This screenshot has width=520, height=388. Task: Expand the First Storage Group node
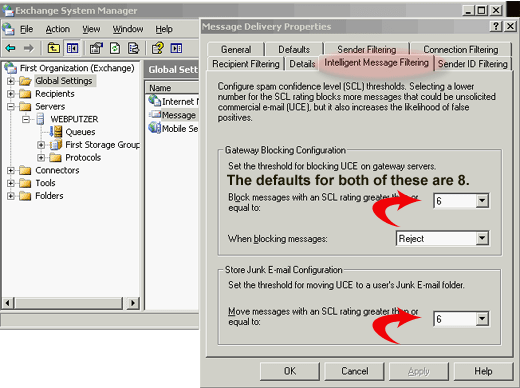41,145
